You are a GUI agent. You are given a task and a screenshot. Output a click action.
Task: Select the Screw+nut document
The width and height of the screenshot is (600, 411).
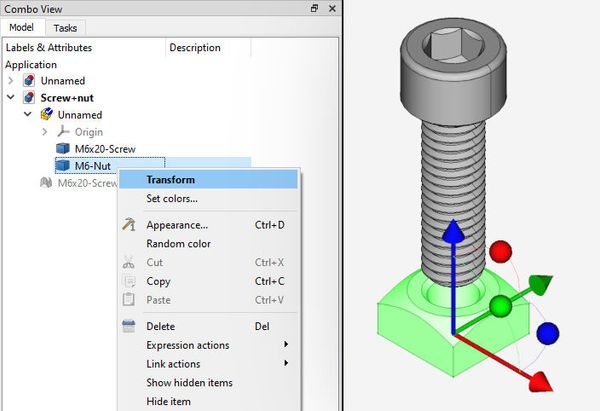[67, 98]
